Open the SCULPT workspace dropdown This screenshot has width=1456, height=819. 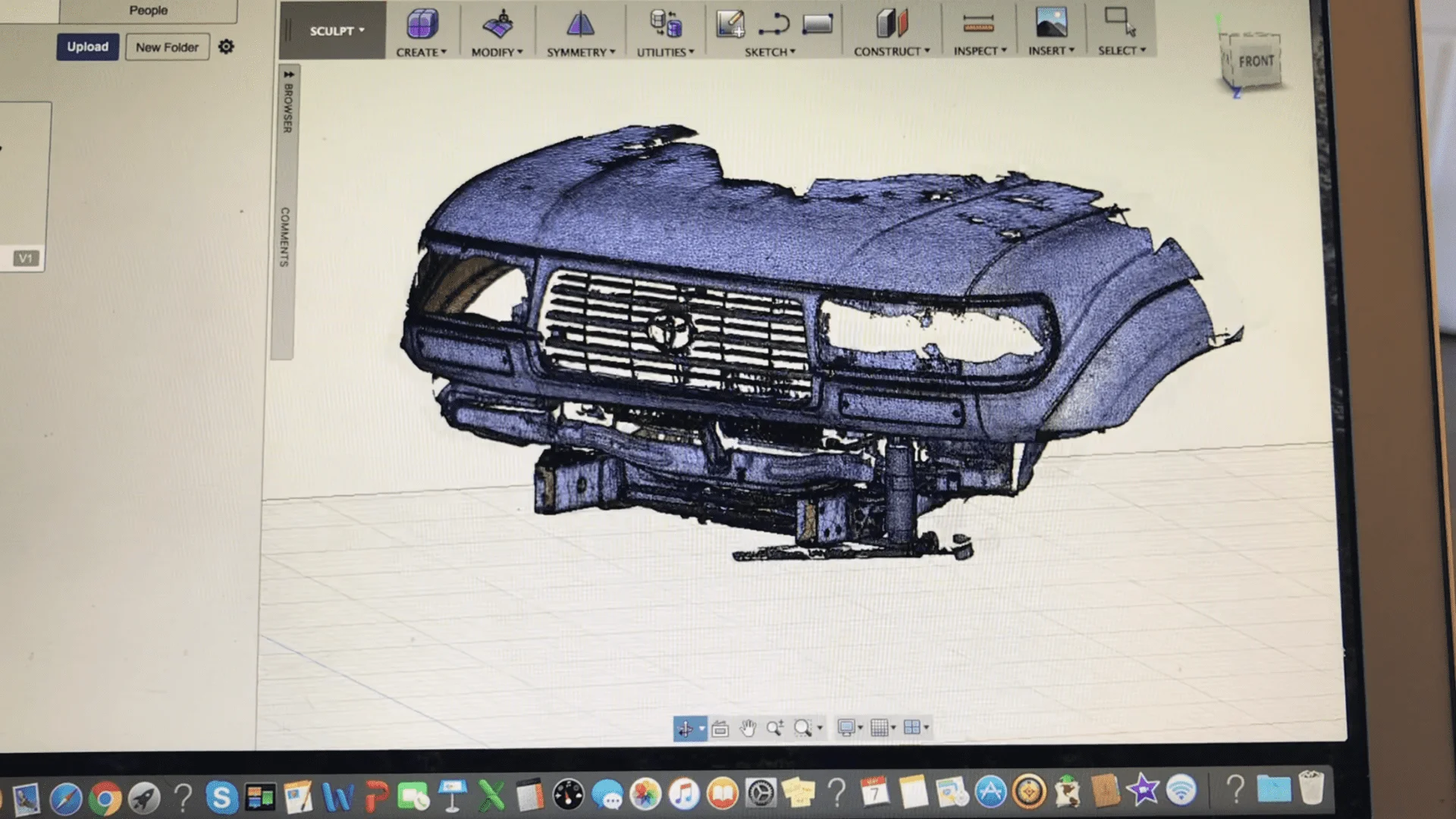click(337, 31)
